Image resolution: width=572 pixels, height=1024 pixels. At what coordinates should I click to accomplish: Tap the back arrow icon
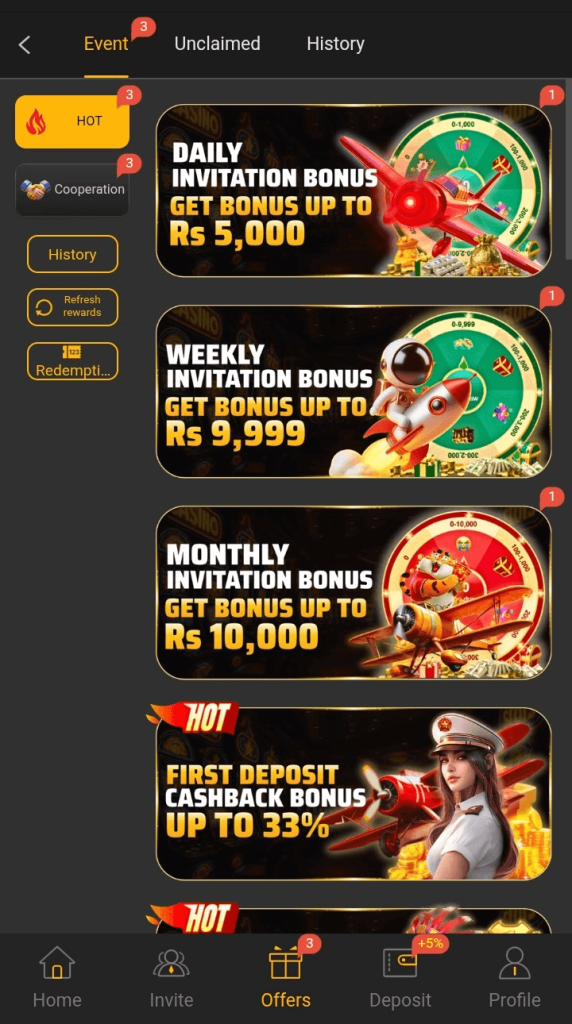coord(25,45)
